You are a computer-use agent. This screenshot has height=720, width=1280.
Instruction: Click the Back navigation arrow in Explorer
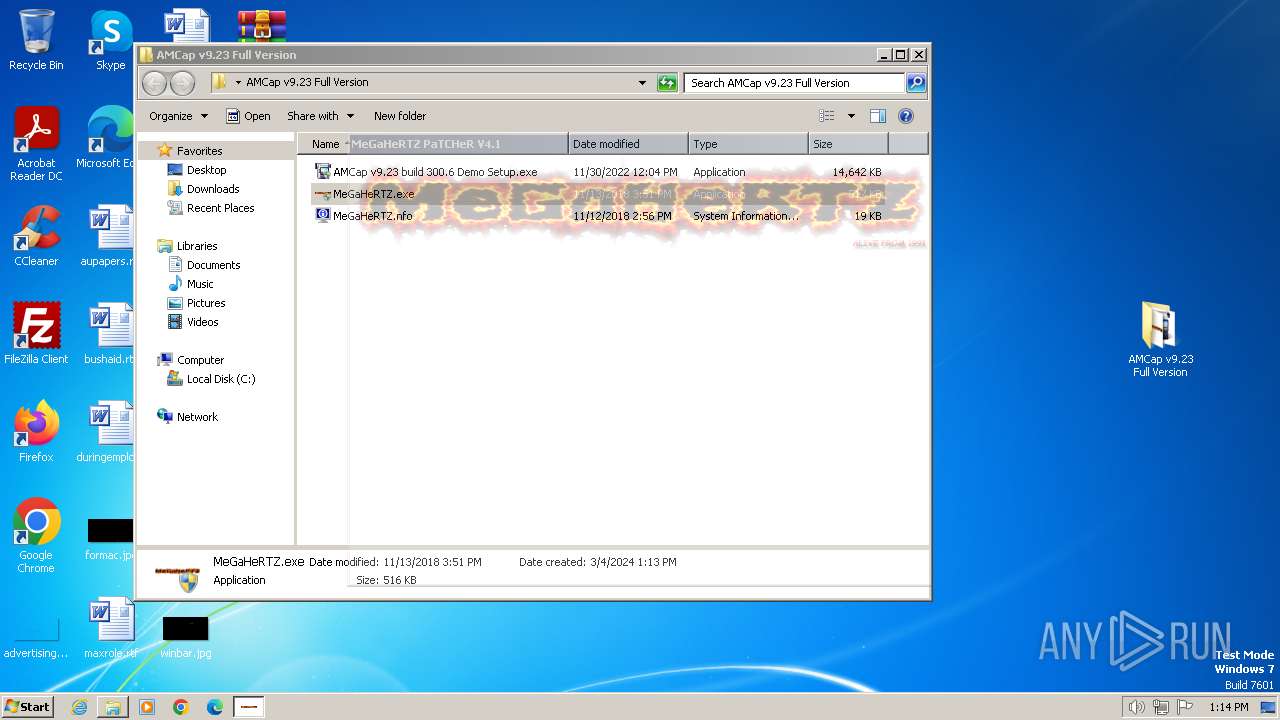(x=154, y=83)
